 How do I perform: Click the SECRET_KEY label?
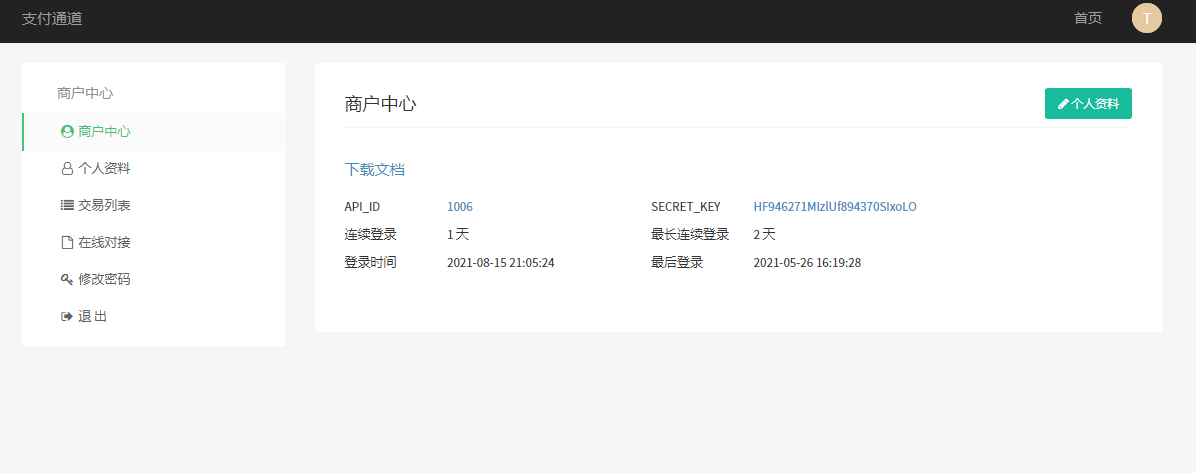(686, 207)
